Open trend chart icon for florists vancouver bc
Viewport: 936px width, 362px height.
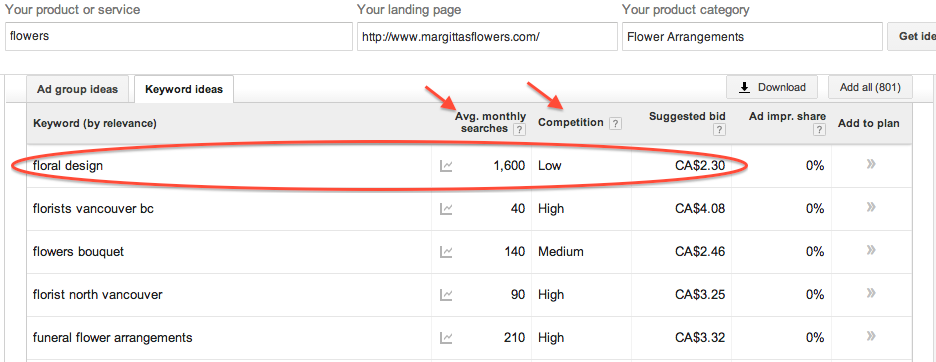click(x=446, y=209)
